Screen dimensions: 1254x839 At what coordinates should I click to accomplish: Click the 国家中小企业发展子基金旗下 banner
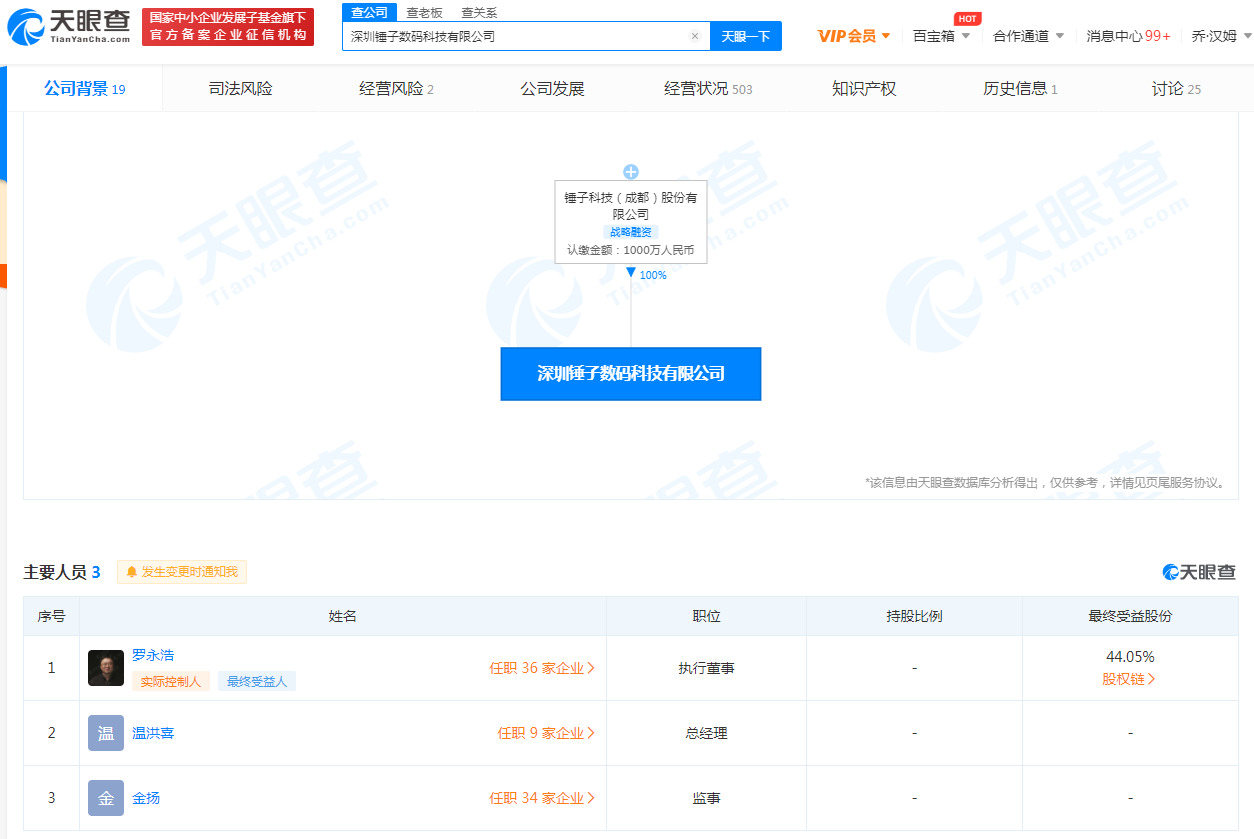pyautogui.click(x=228, y=27)
